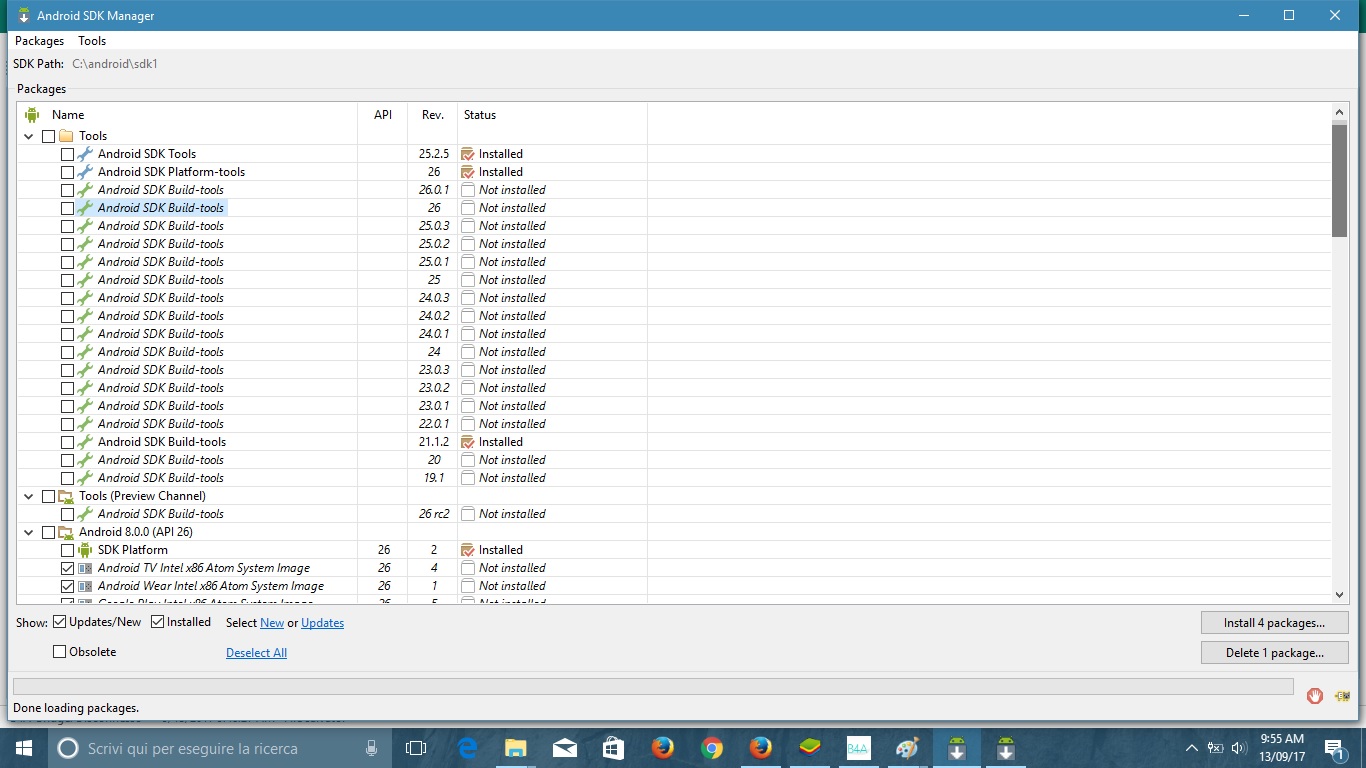Show hidden system tray icons
The width and height of the screenshot is (1366, 768).
click(x=1191, y=748)
